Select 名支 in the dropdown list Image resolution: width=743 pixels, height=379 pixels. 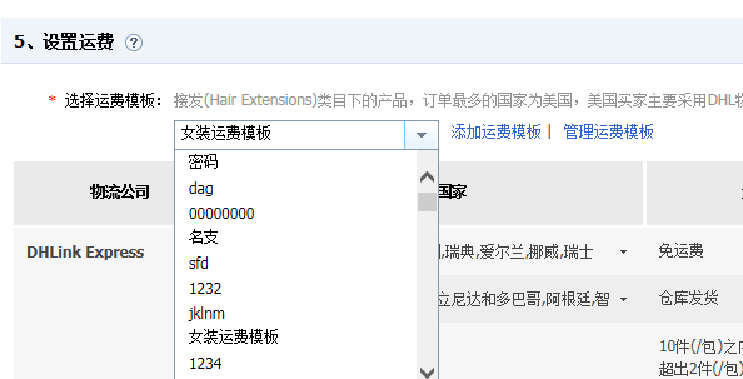[203, 237]
